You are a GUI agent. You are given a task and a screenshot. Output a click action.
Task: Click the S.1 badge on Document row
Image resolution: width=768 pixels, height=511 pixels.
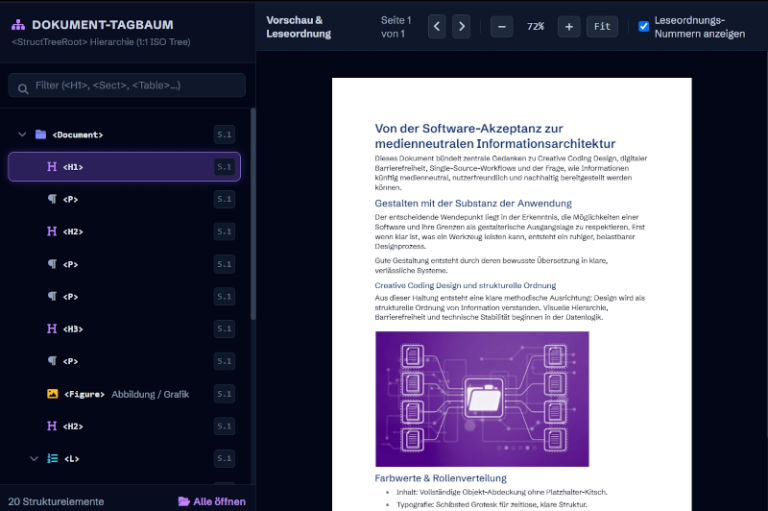[224, 134]
